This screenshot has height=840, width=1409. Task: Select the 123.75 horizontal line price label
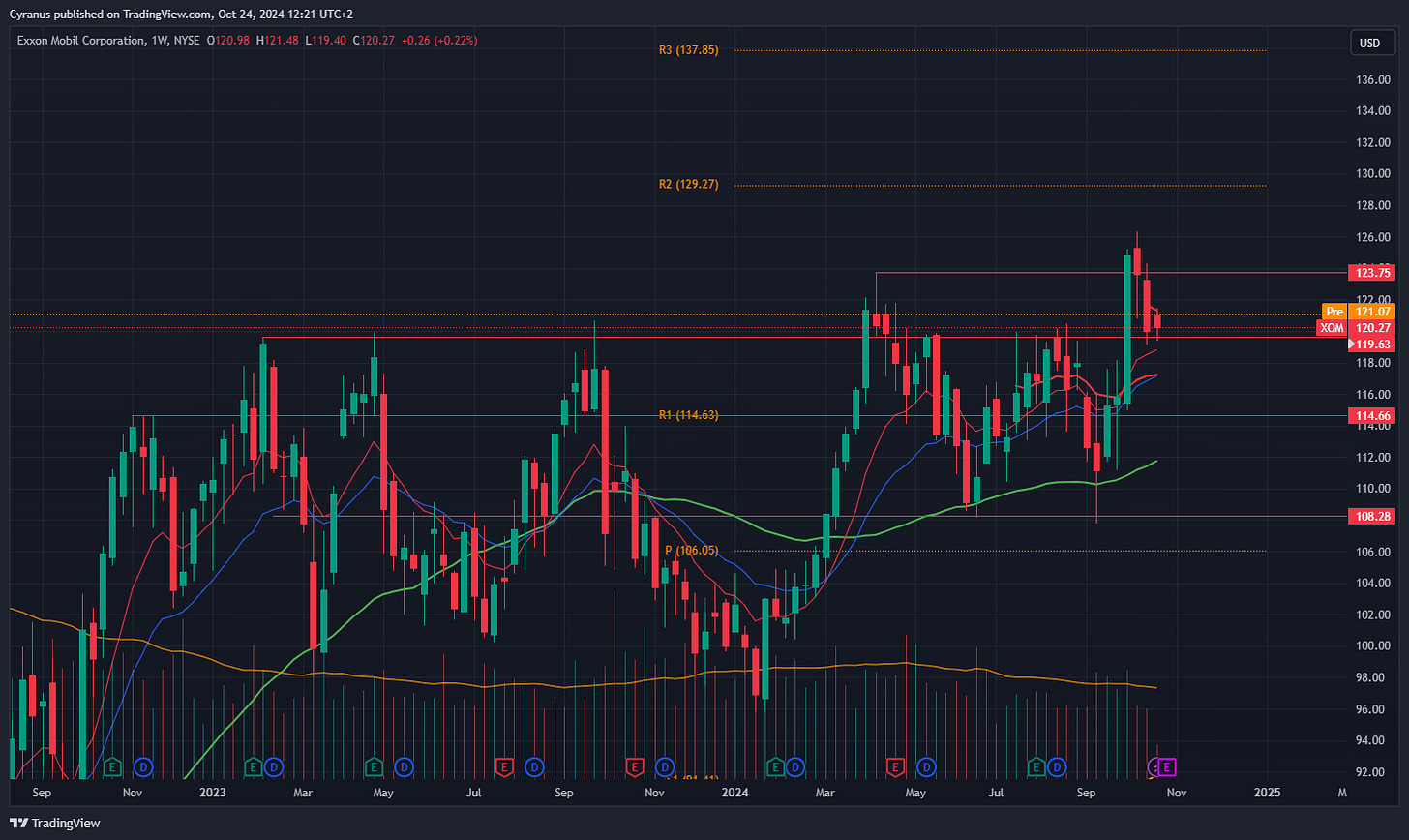1373,273
